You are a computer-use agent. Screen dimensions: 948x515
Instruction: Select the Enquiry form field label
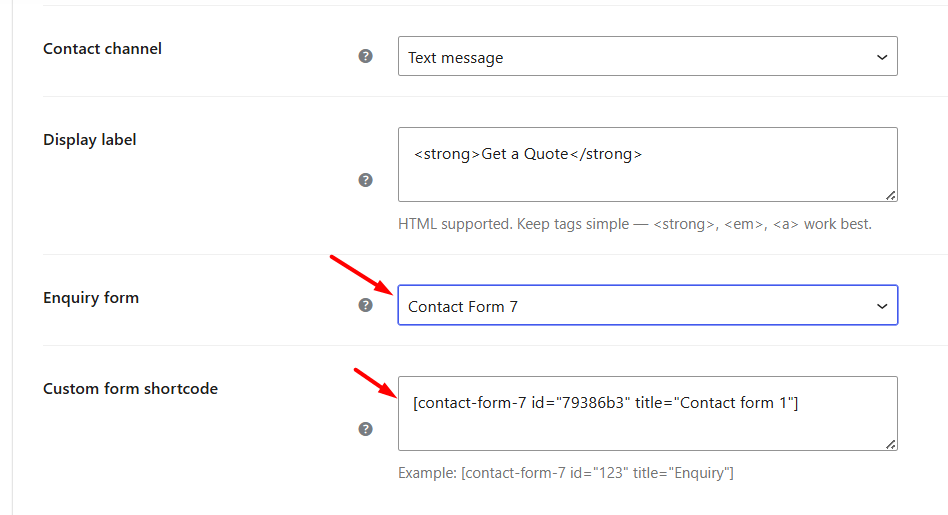[x=91, y=298]
